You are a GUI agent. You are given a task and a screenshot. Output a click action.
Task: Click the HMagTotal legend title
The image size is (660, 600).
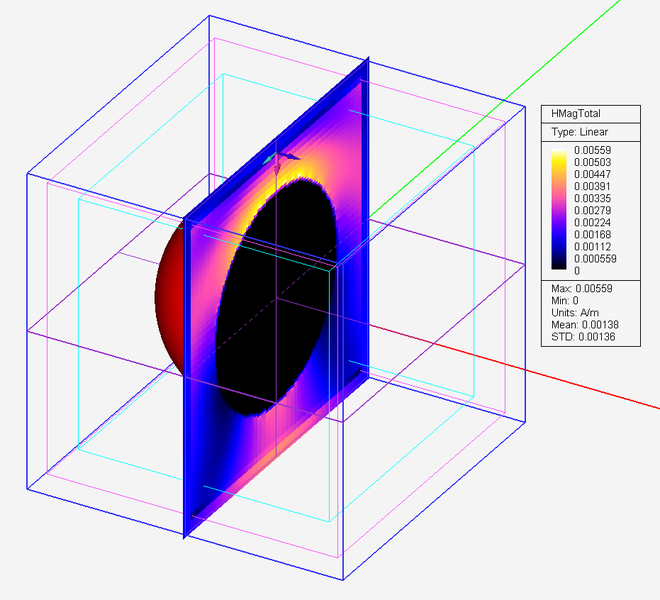575,114
